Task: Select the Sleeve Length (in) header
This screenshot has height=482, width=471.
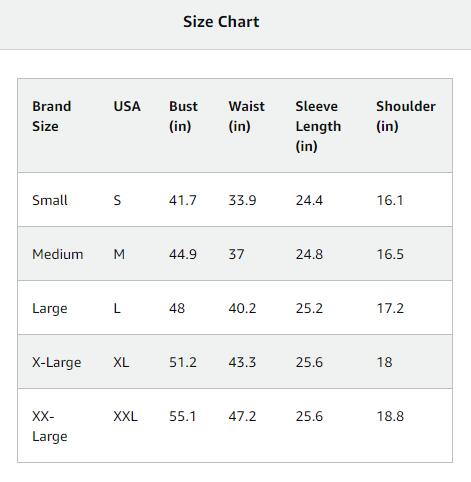Action: [318, 126]
